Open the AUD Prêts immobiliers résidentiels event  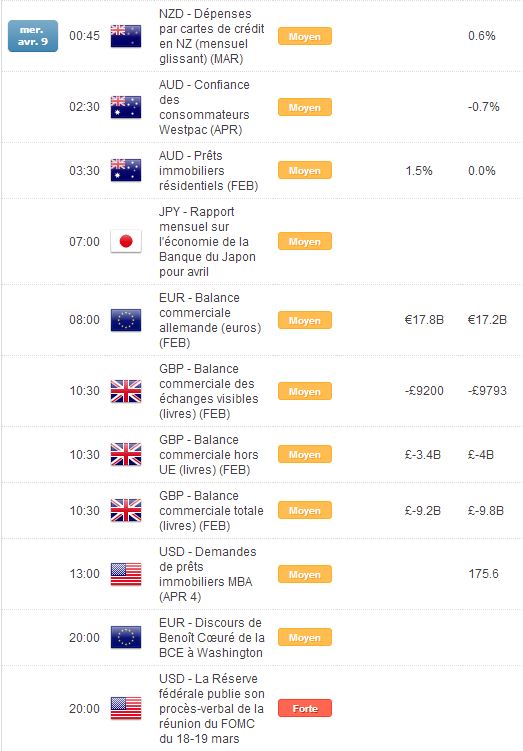[208, 171]
